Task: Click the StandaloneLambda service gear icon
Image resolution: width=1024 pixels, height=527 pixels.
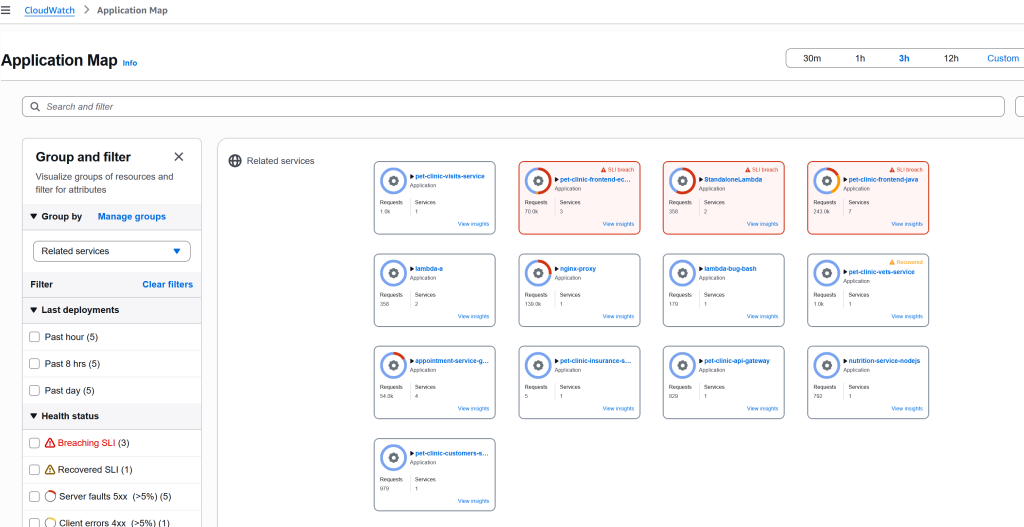Action: click(x=683, y=181)
